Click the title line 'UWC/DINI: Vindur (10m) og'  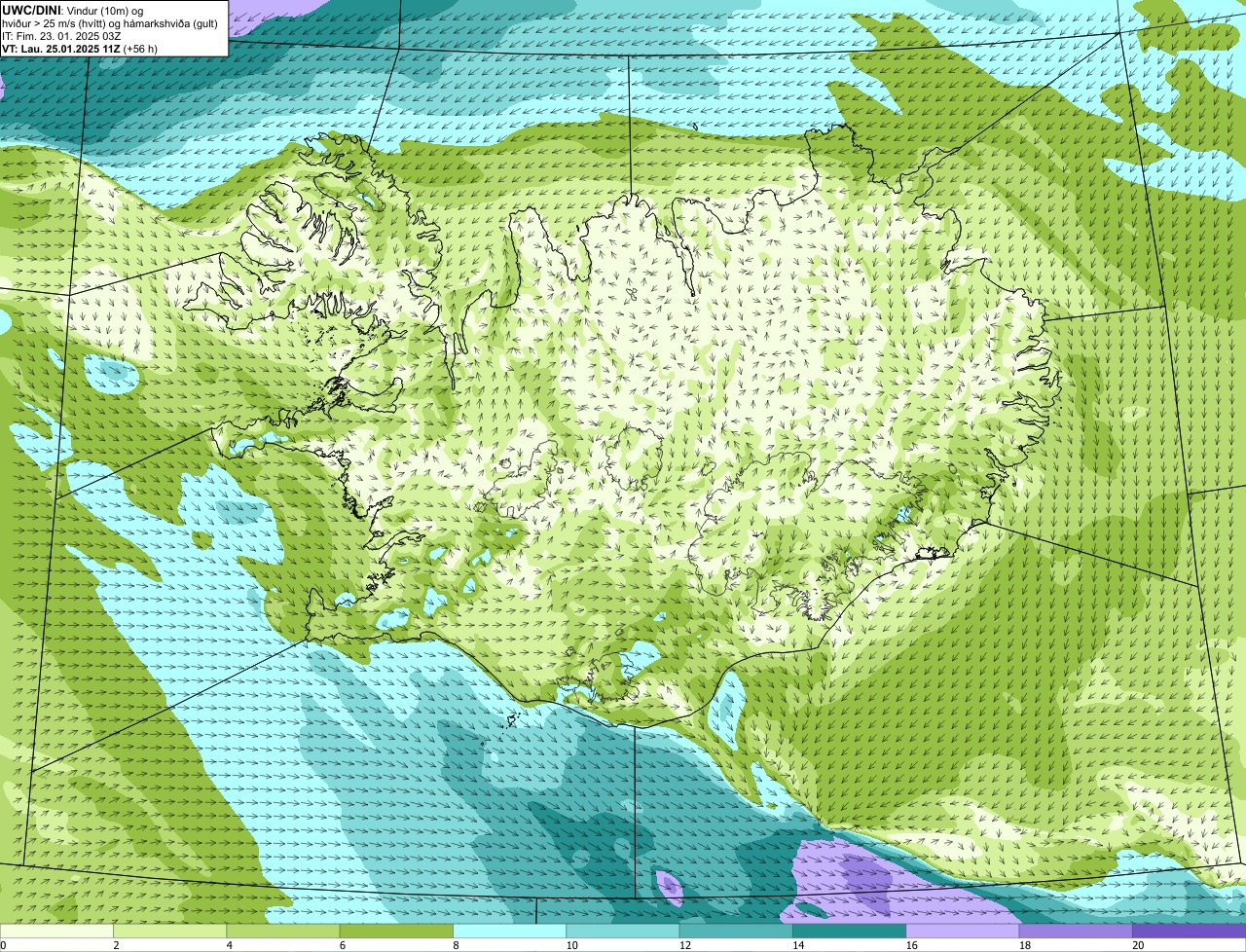coord(72,10)
